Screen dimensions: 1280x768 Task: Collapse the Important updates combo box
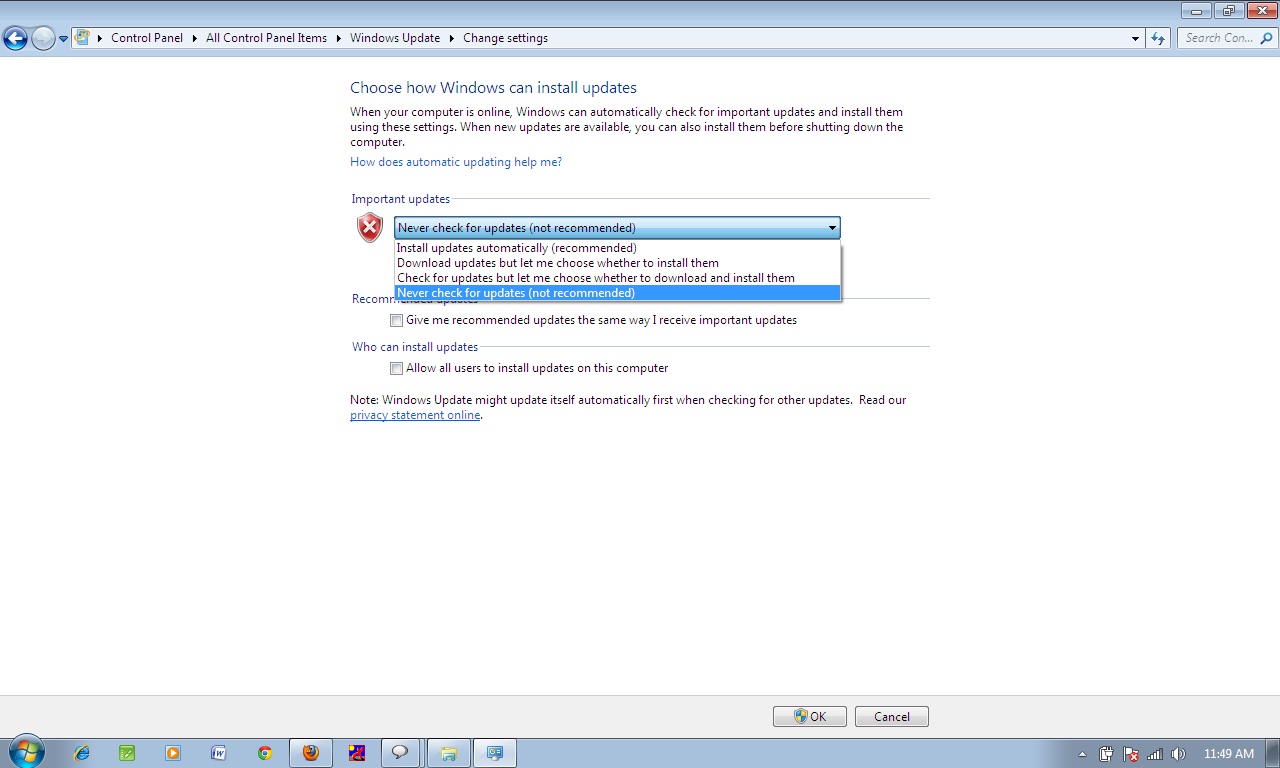click(x=617, y=228)
